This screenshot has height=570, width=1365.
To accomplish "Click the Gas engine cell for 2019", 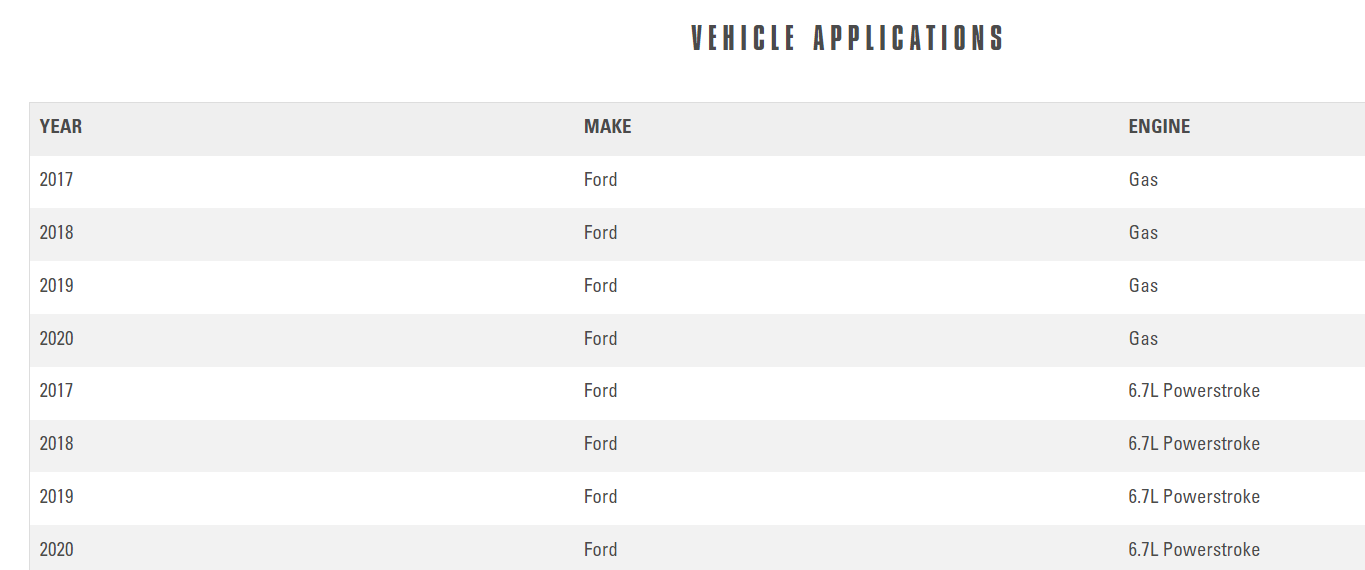I will click(1143, 286).
